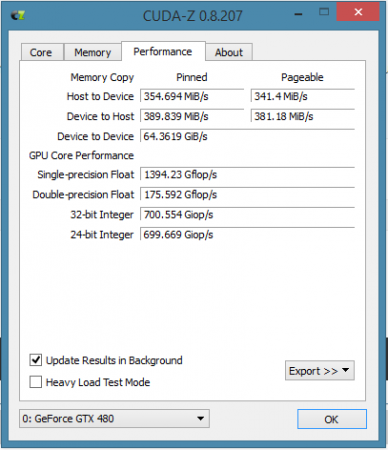
Task: Minimize the CUDA-Z window
Action: [x=299, y=14]
